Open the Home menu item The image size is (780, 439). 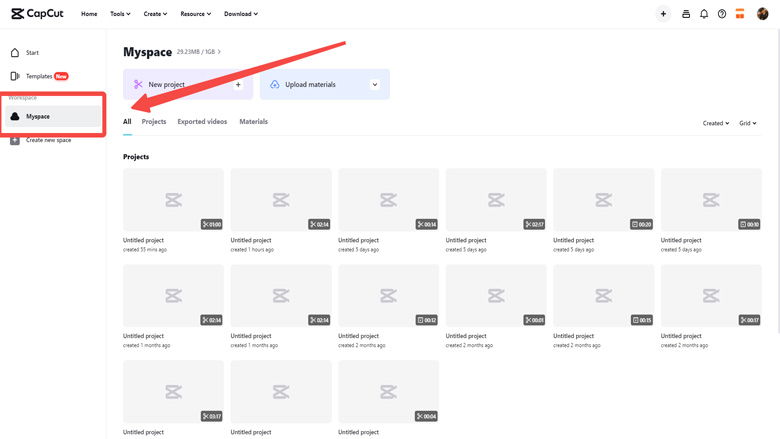[89, 14]
